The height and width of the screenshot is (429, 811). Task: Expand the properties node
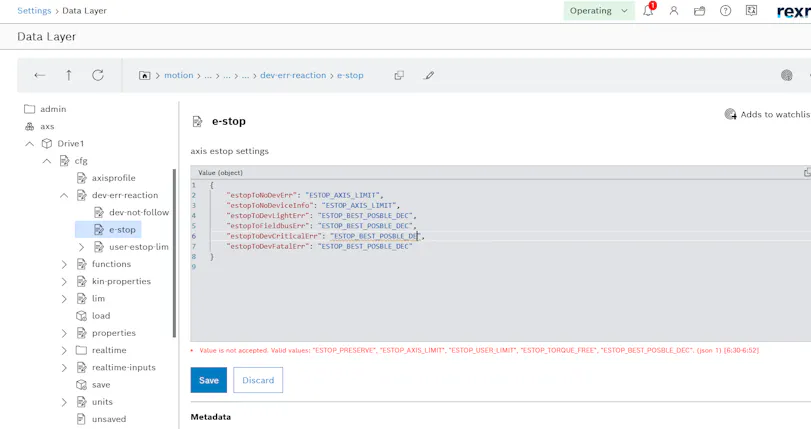coord(64,333)
